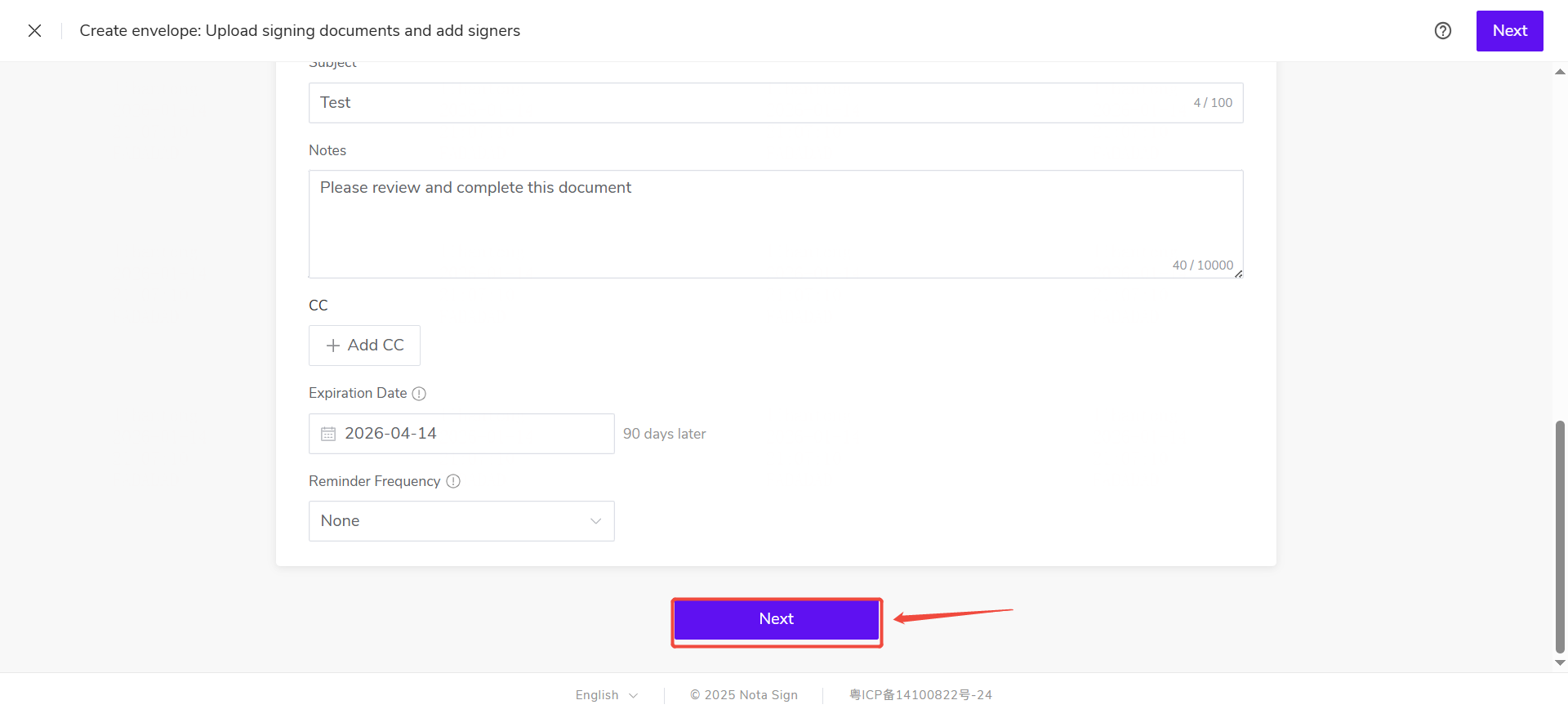Add a CC recipient
This screenshot has height=718, width=1568.
[x=364, y=346]
